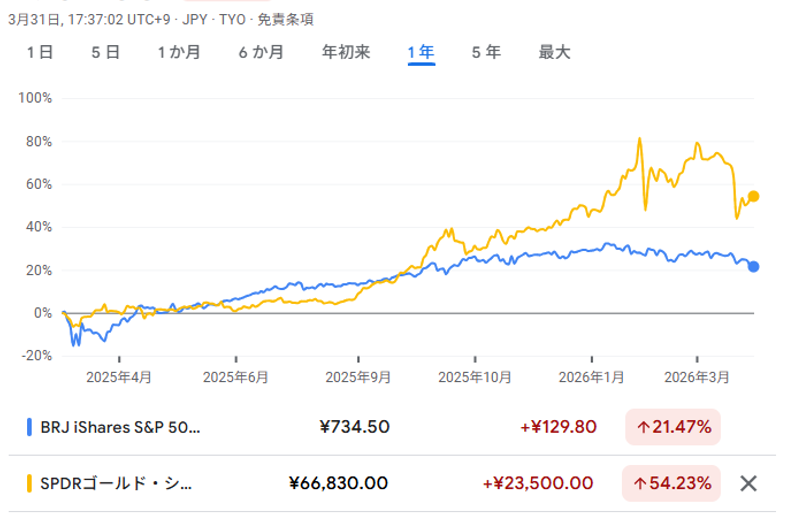Select the active 1年 tab
This screenshot has height=521, width=797.
[x=421, y=52]
